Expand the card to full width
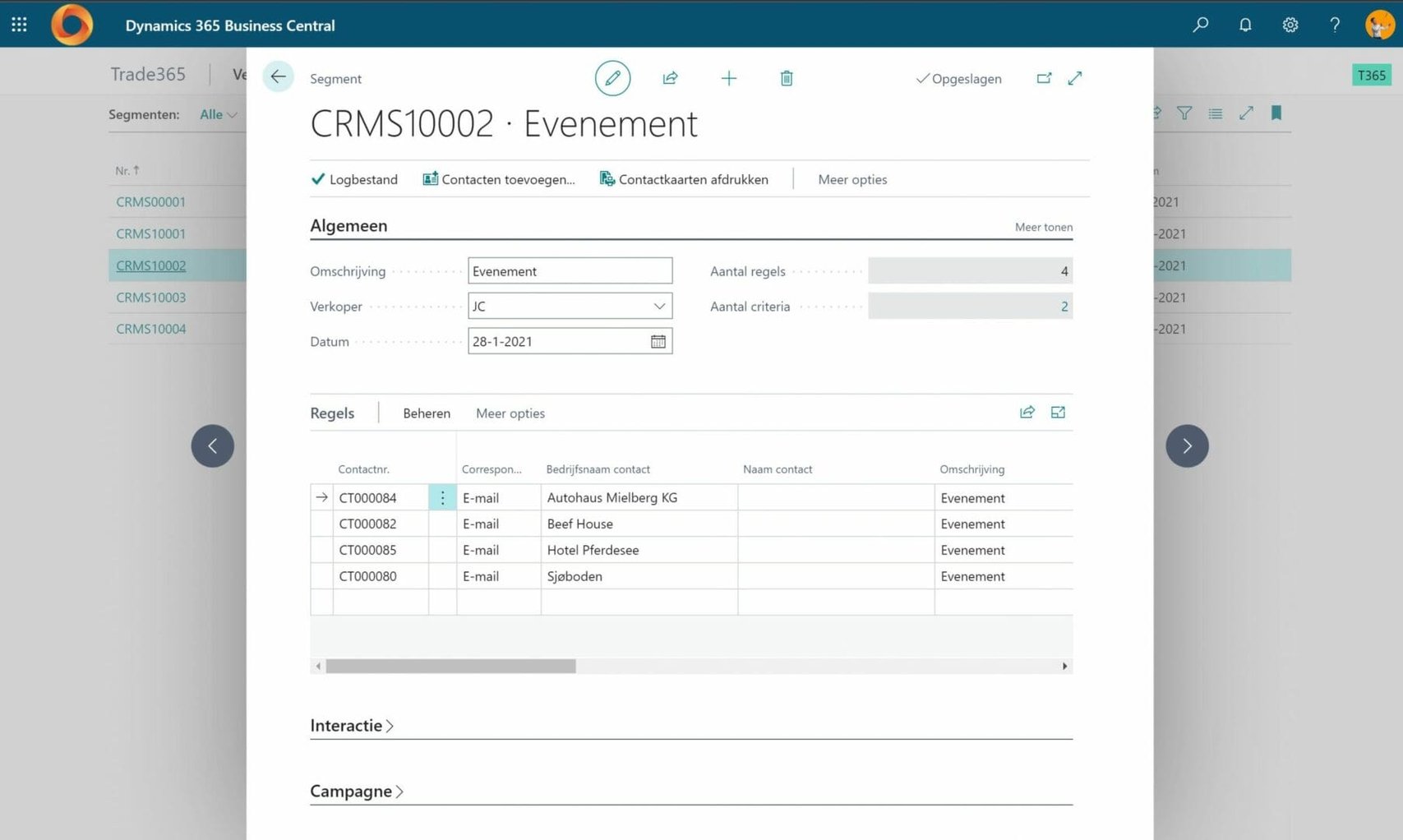The width and height of the screenshot is (1403, 840). (1075, 78)
